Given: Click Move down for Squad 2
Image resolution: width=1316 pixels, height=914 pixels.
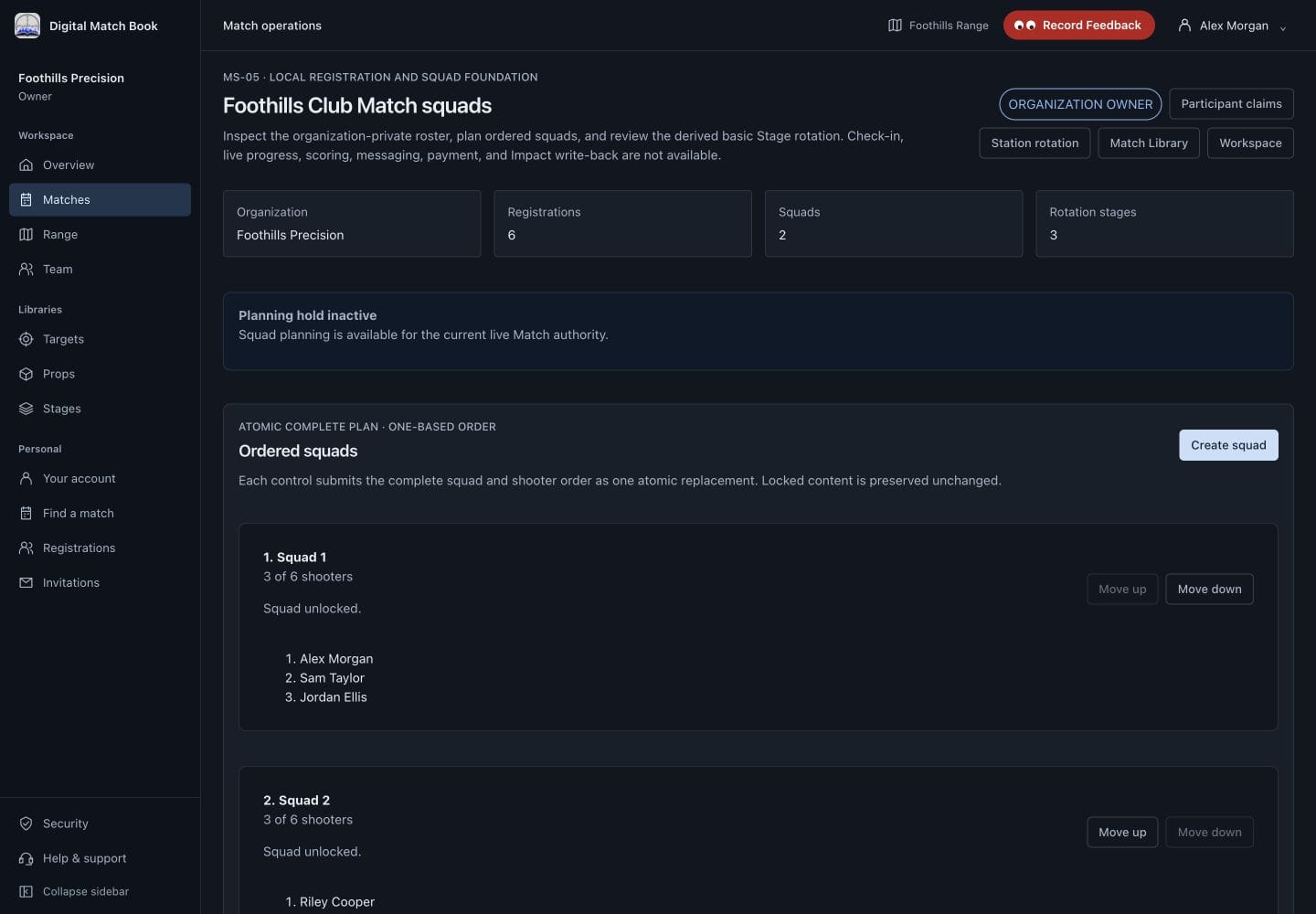Looking at the screenshot, I should [1209, 833].
